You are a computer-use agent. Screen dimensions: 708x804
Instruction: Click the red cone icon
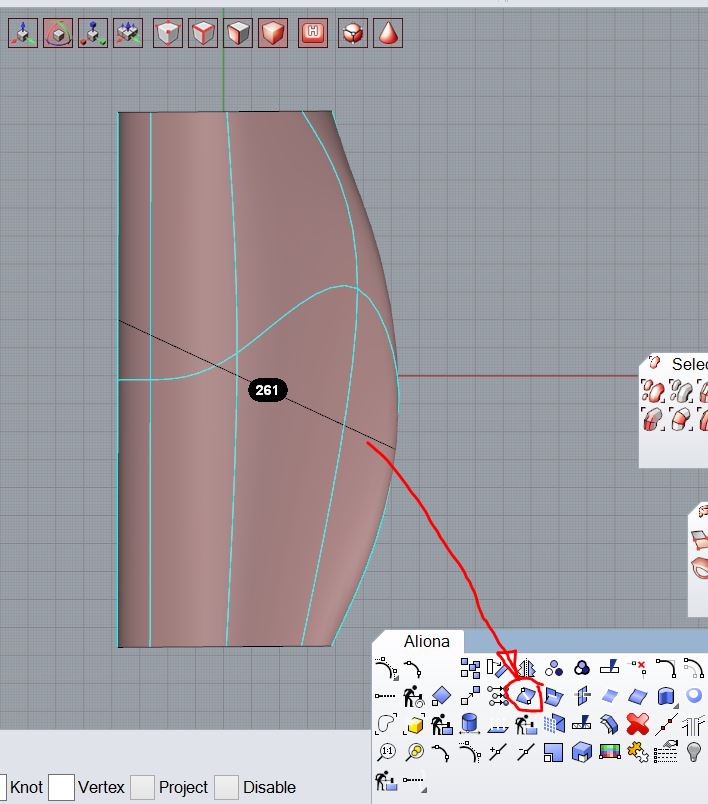[x=388, y=33]
